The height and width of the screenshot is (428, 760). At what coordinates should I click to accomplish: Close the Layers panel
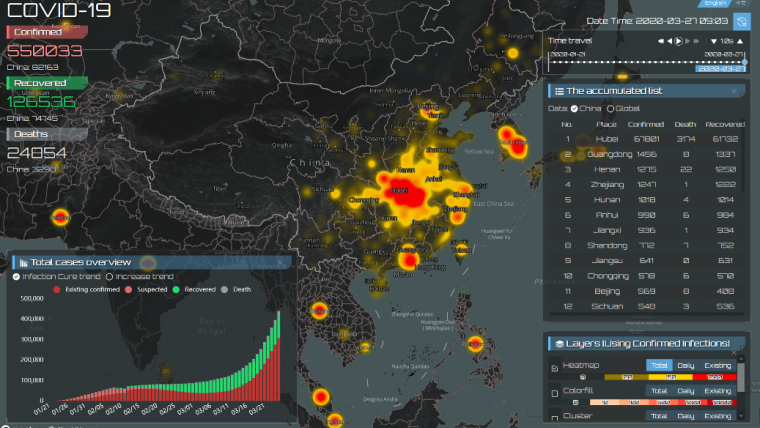[734, 352]
